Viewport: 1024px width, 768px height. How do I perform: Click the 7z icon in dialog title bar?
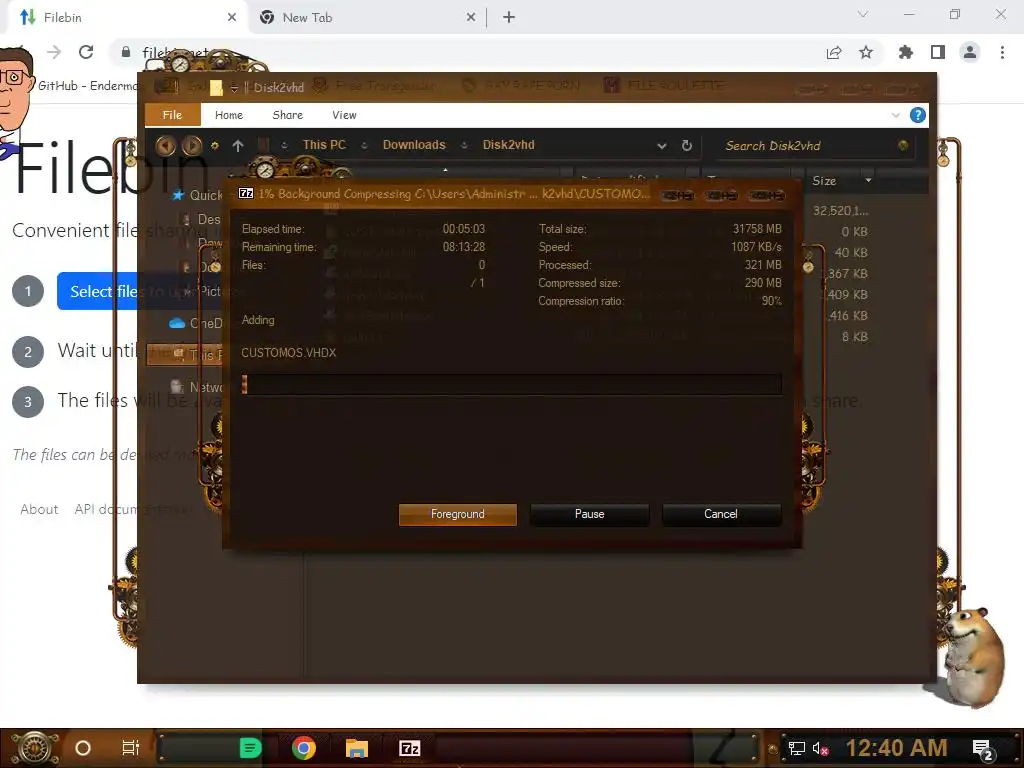pos(246,193)
